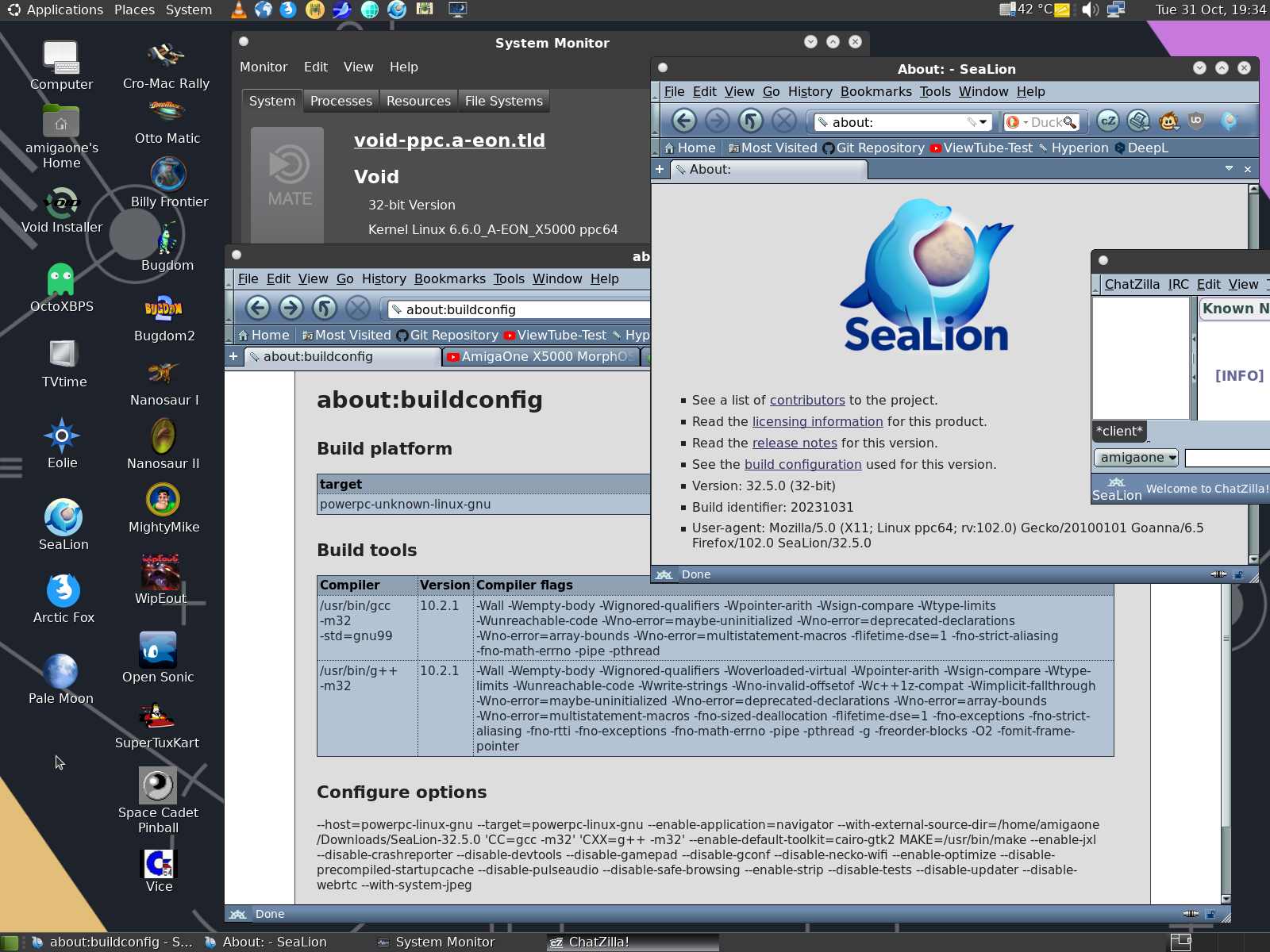Switch to the AmigaOne X5000 MorphOS tab

pos(541,357)
